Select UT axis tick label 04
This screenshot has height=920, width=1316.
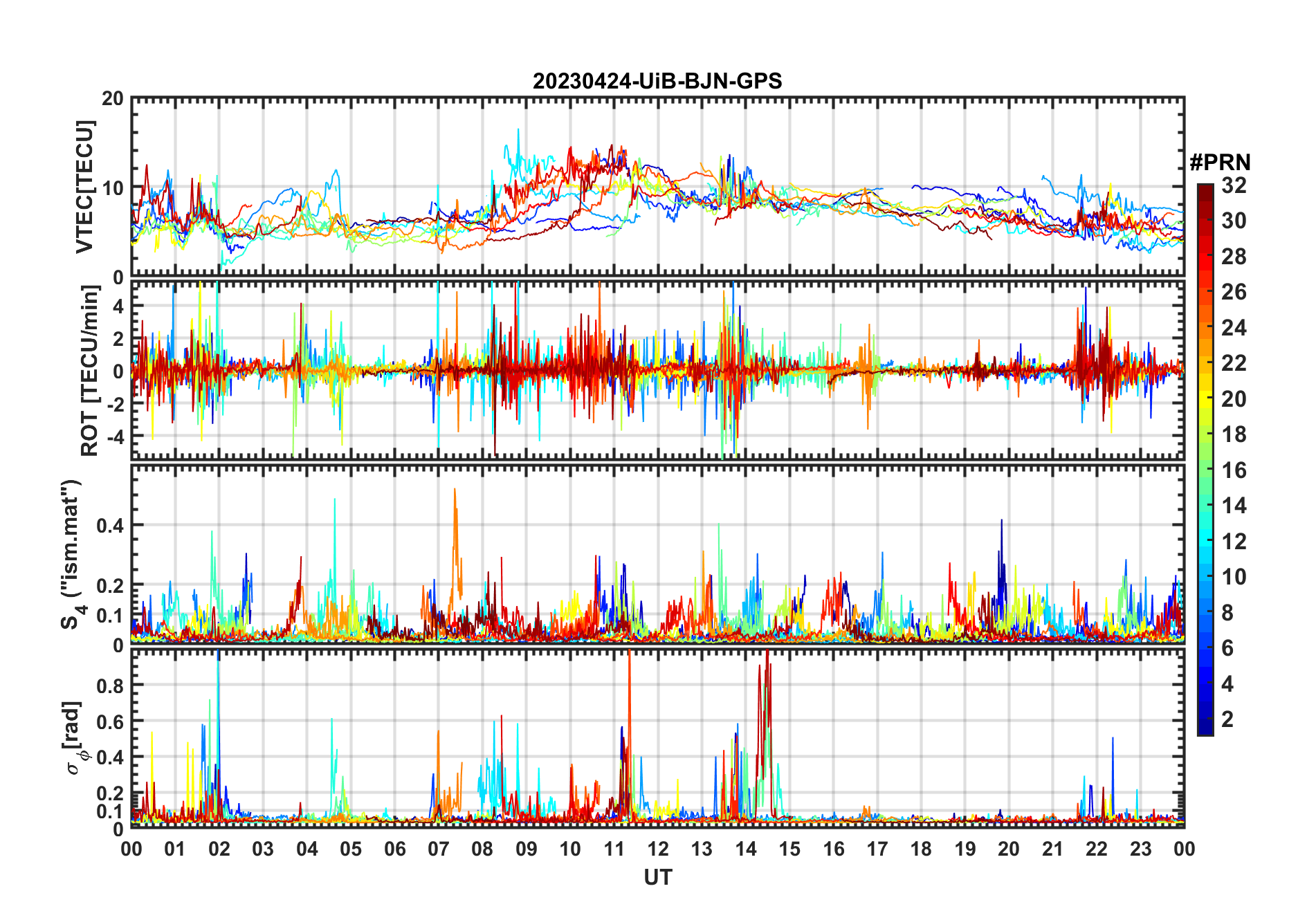coord(307,849)
